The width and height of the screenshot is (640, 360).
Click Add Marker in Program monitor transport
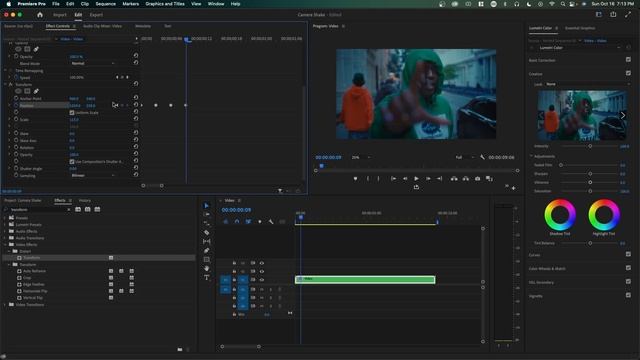click(356, 179)
